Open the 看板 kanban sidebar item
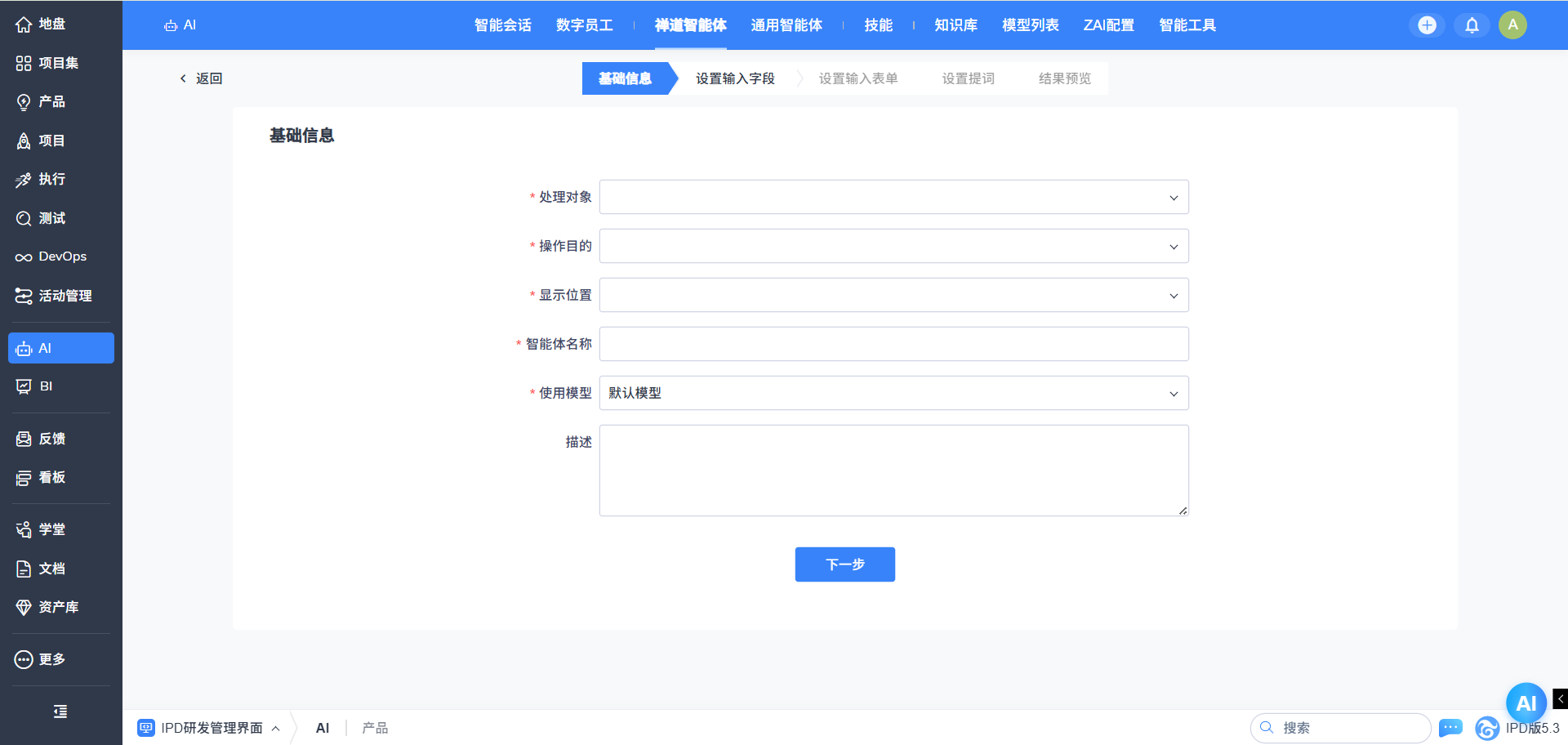 click(60, 477)
